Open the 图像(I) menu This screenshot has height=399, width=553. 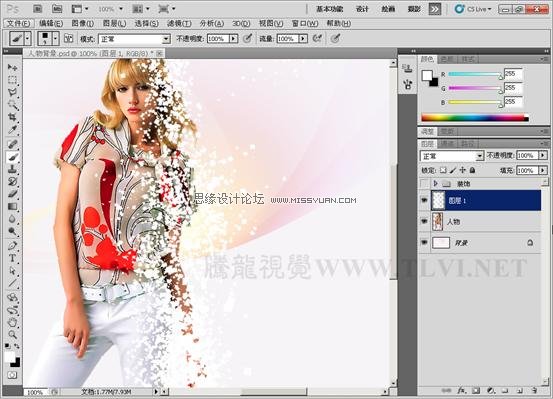(x=83, y=24)
